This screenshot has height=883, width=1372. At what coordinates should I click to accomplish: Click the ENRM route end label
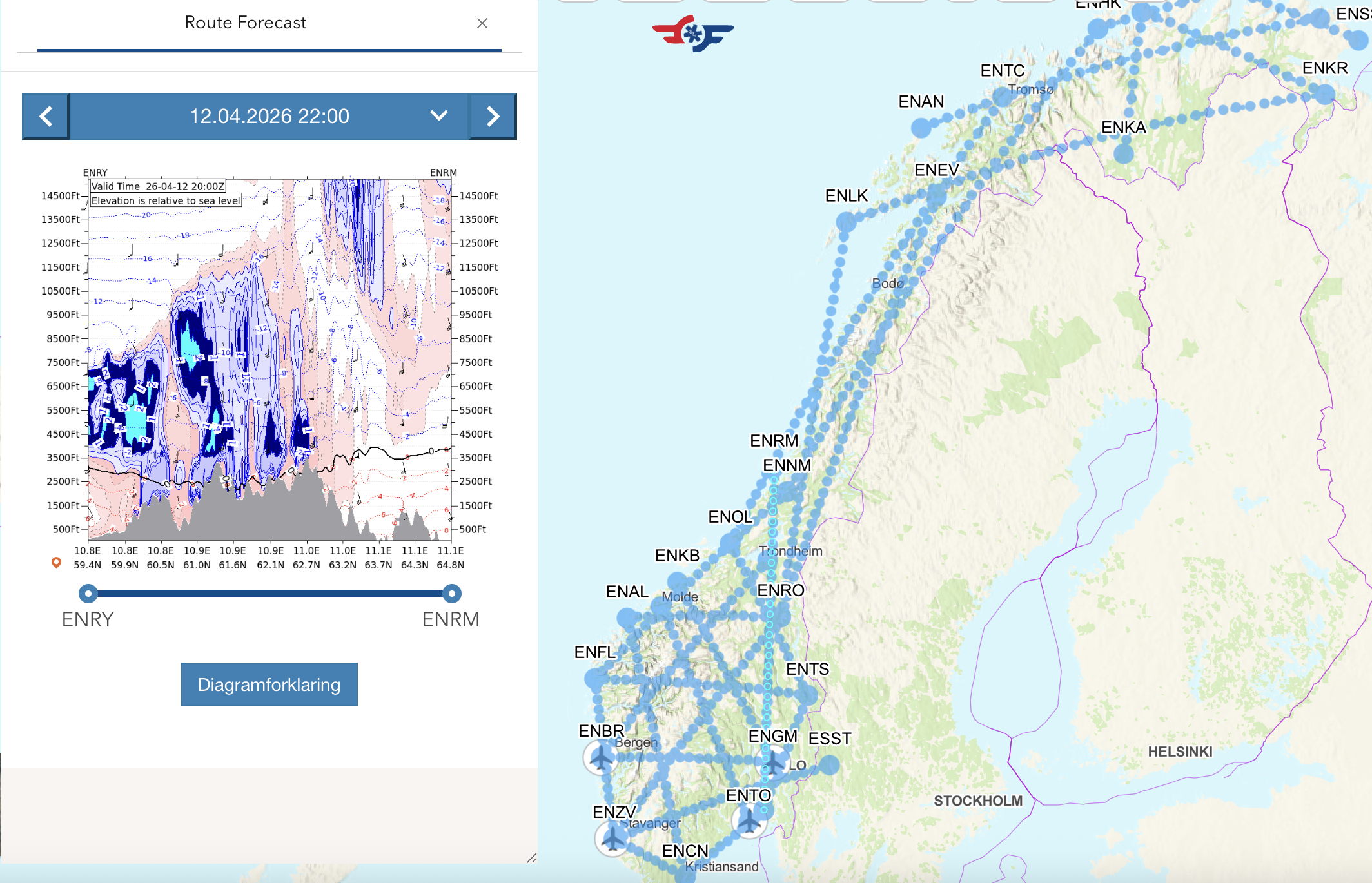click(451, 619)
